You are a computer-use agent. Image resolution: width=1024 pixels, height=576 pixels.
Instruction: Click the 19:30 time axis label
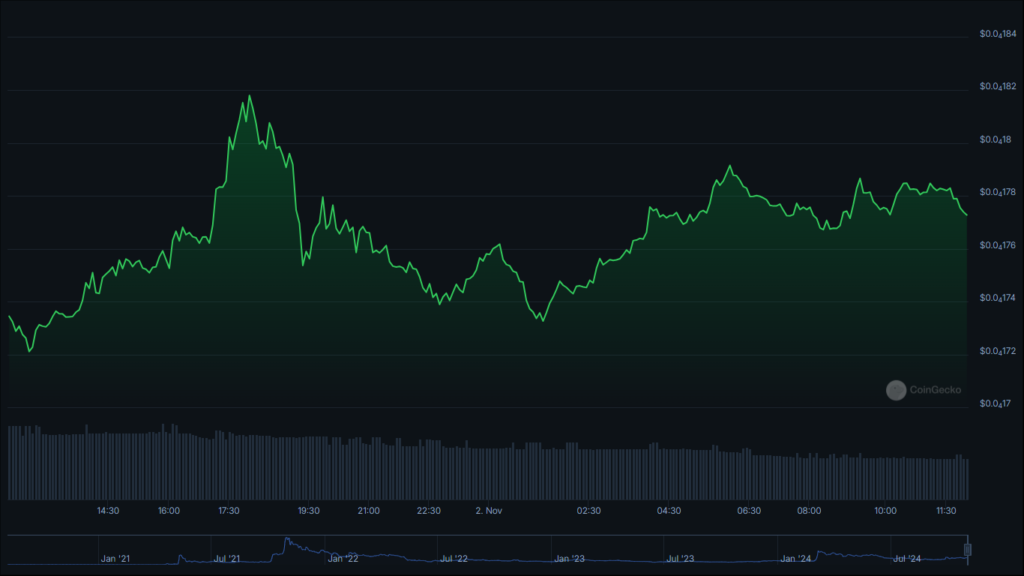coord(309,511)
